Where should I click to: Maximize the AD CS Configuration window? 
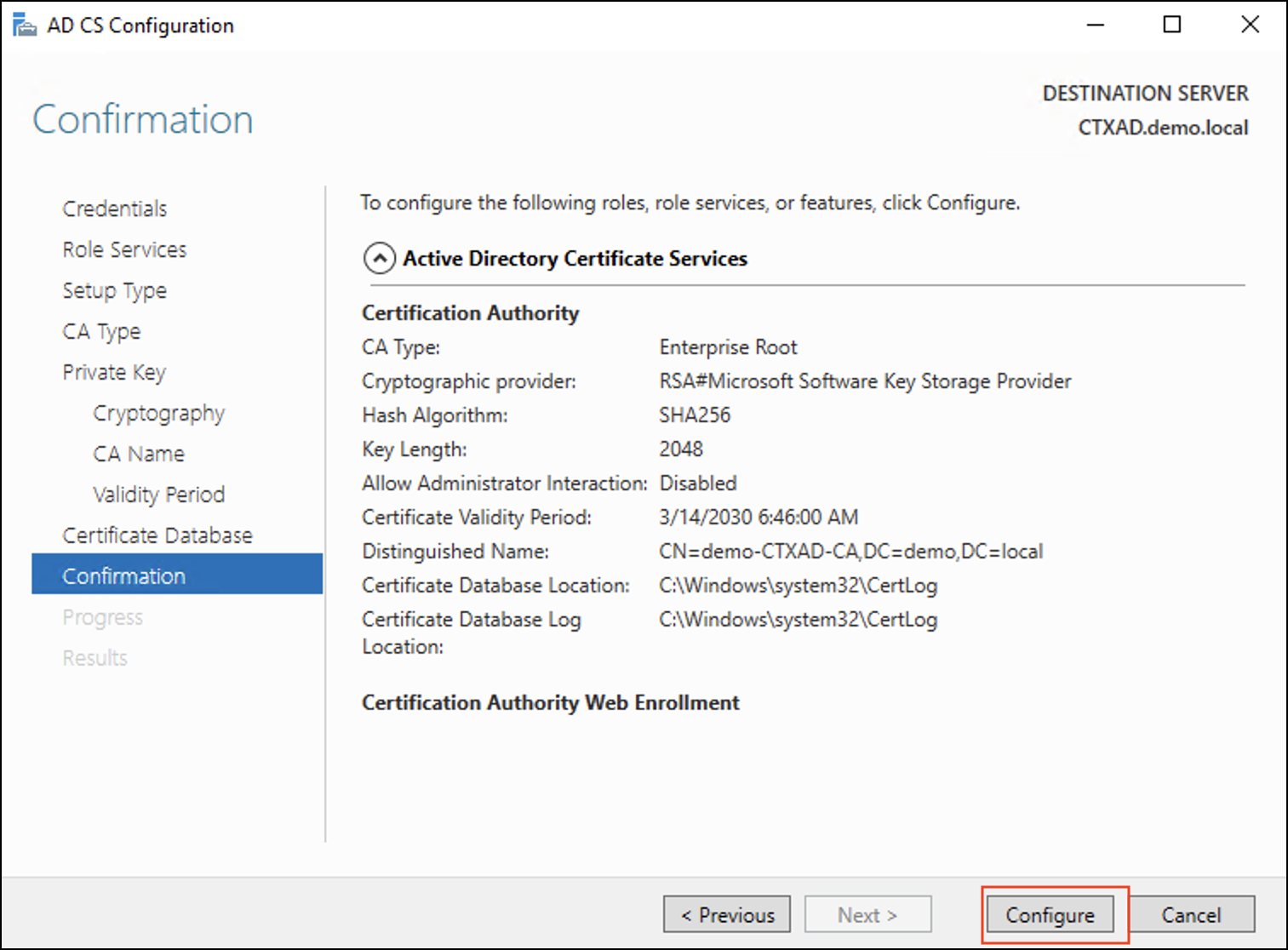pyautogui.click(x=1172, y=25)
